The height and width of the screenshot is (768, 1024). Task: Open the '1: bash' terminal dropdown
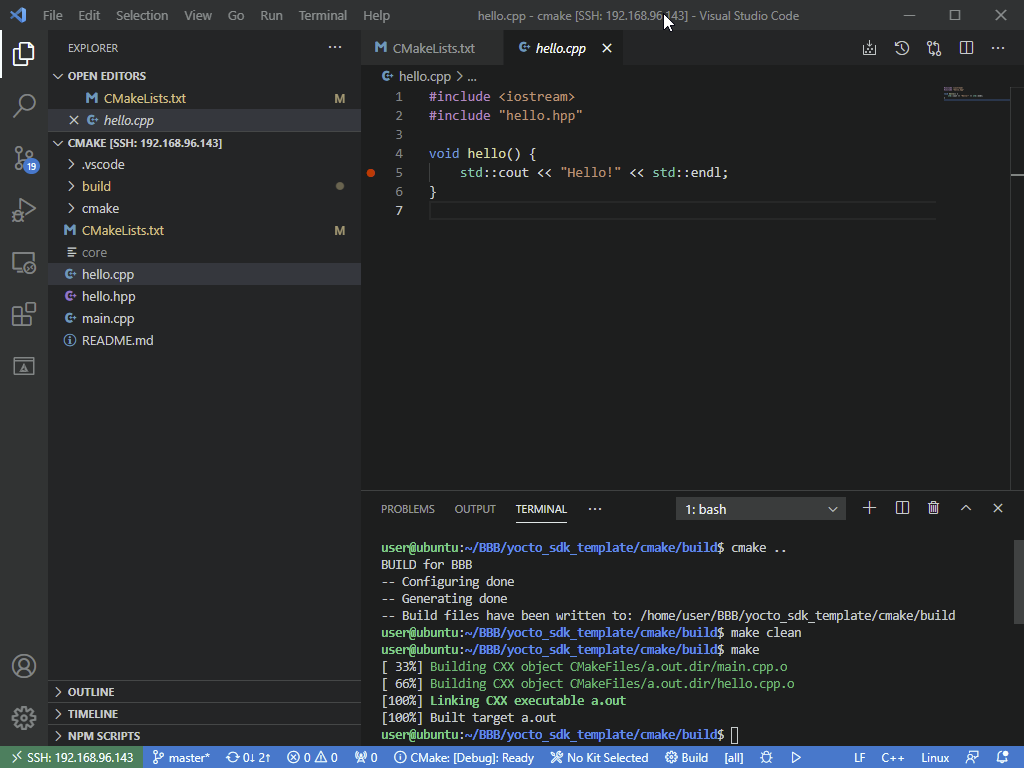click(x=761, y=509)
